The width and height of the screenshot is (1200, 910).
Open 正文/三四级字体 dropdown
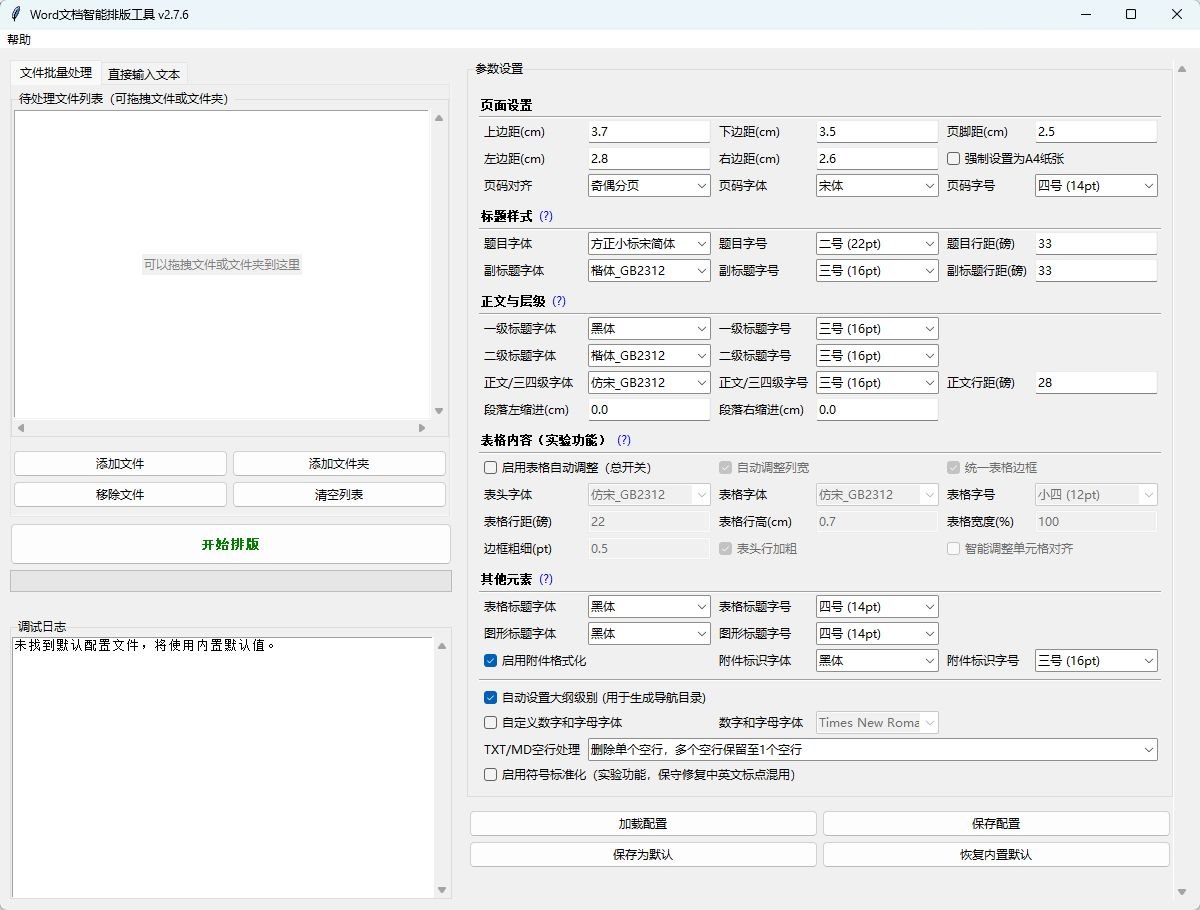650,383
